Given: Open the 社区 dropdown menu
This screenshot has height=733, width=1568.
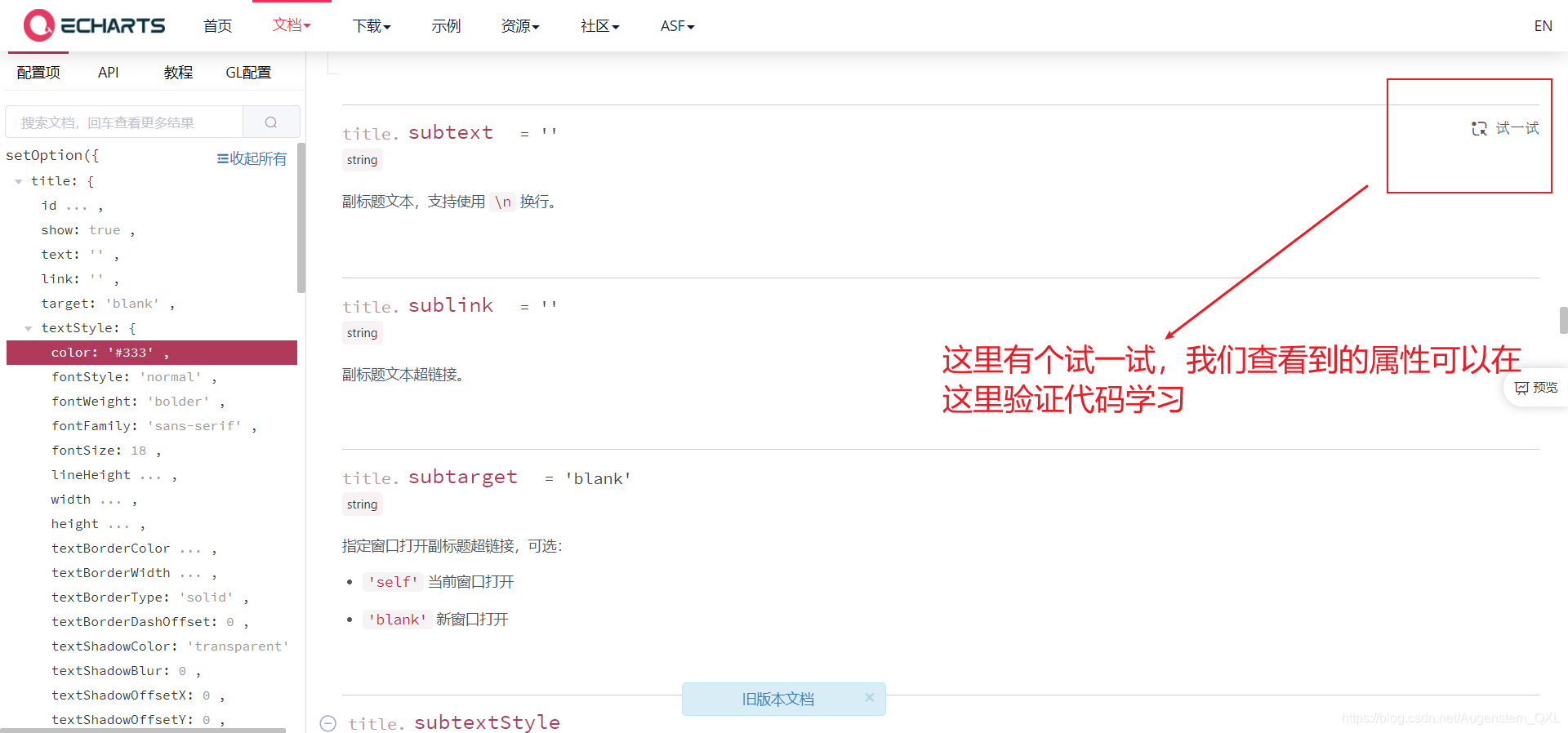Looking at the screenshot, I should (x=600, y=26).
